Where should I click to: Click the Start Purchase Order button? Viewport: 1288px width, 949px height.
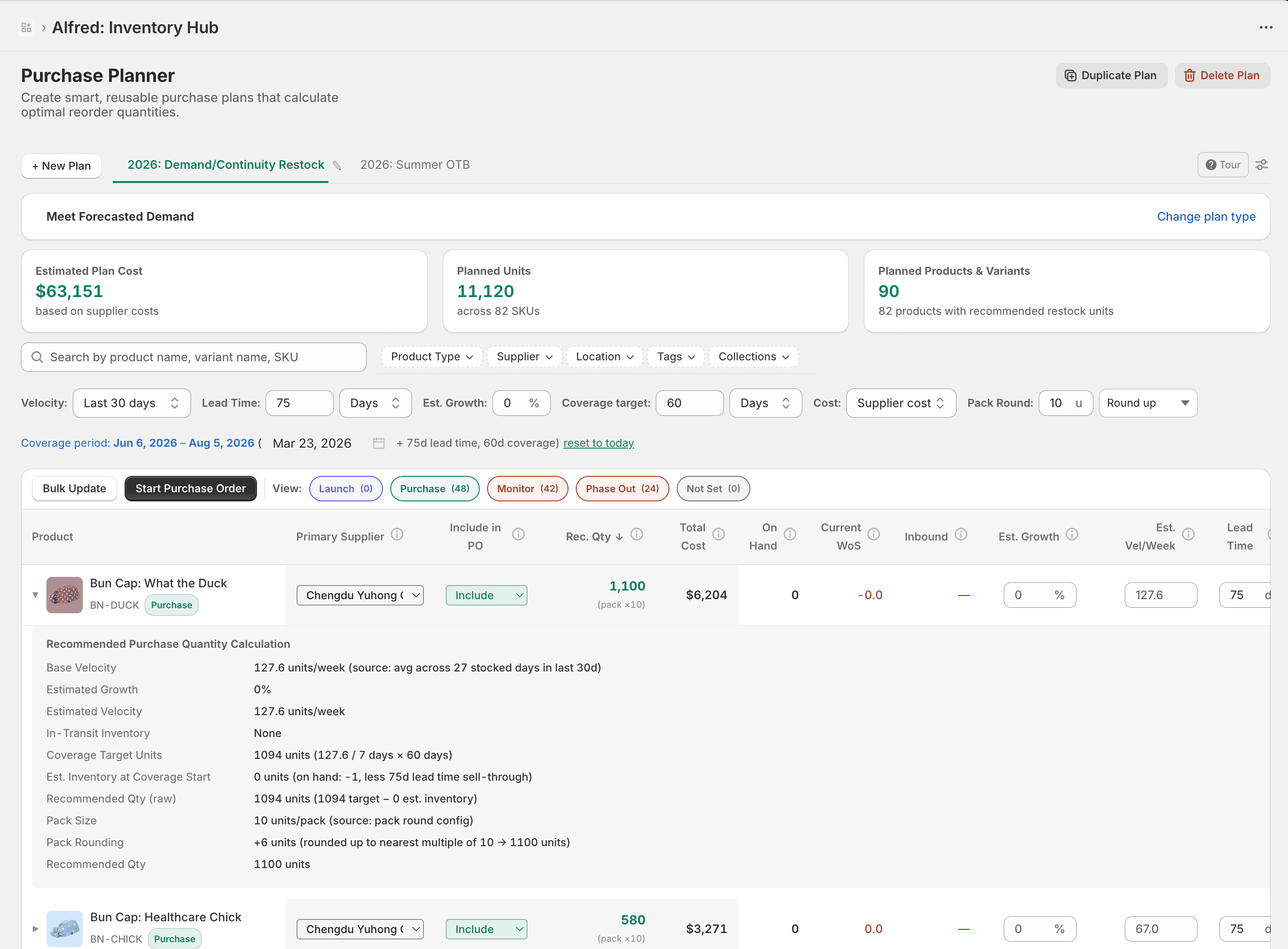[x=190, y=489]
